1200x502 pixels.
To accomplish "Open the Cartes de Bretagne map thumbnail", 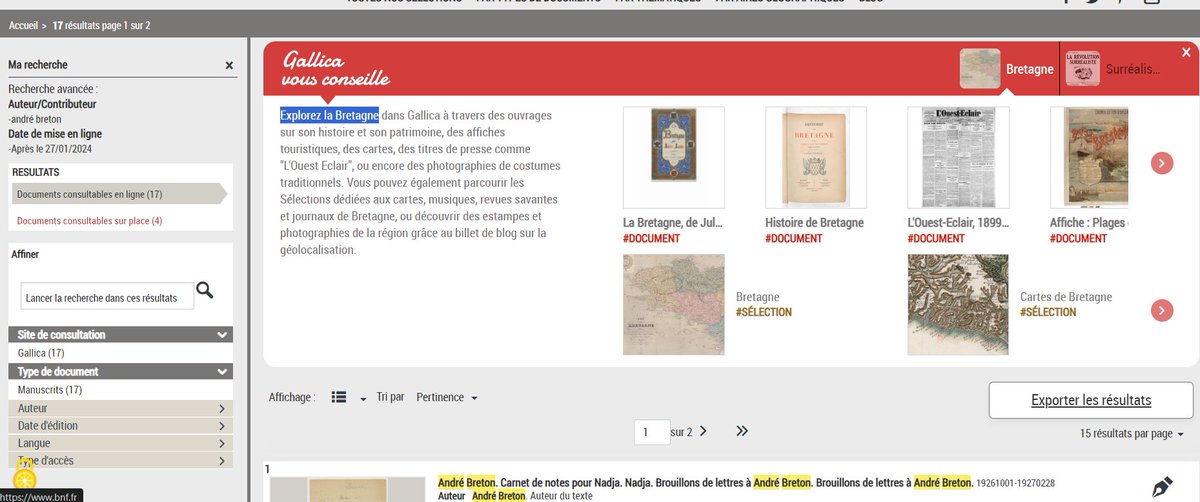I will point(958,305).
